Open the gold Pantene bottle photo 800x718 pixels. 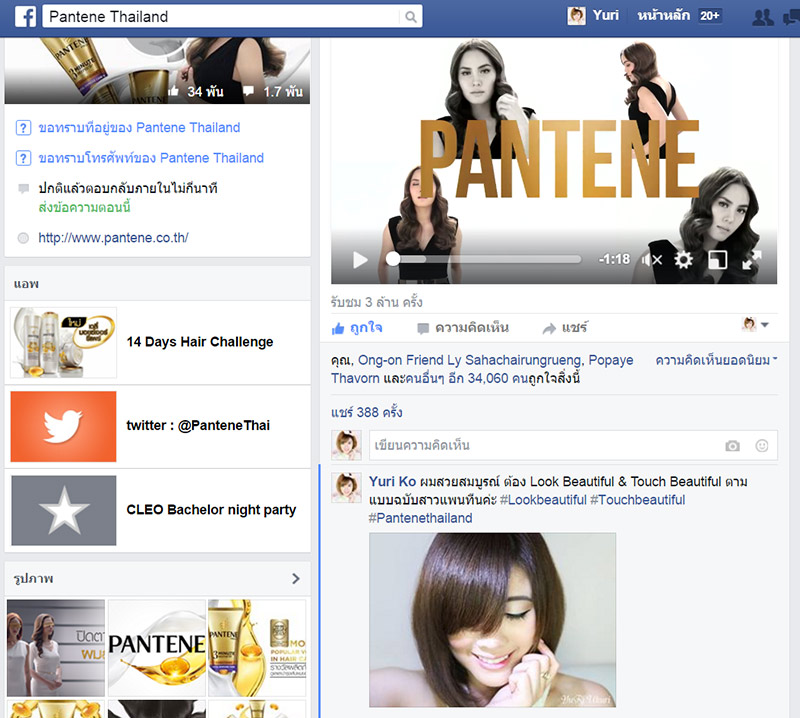click(257, 648)
